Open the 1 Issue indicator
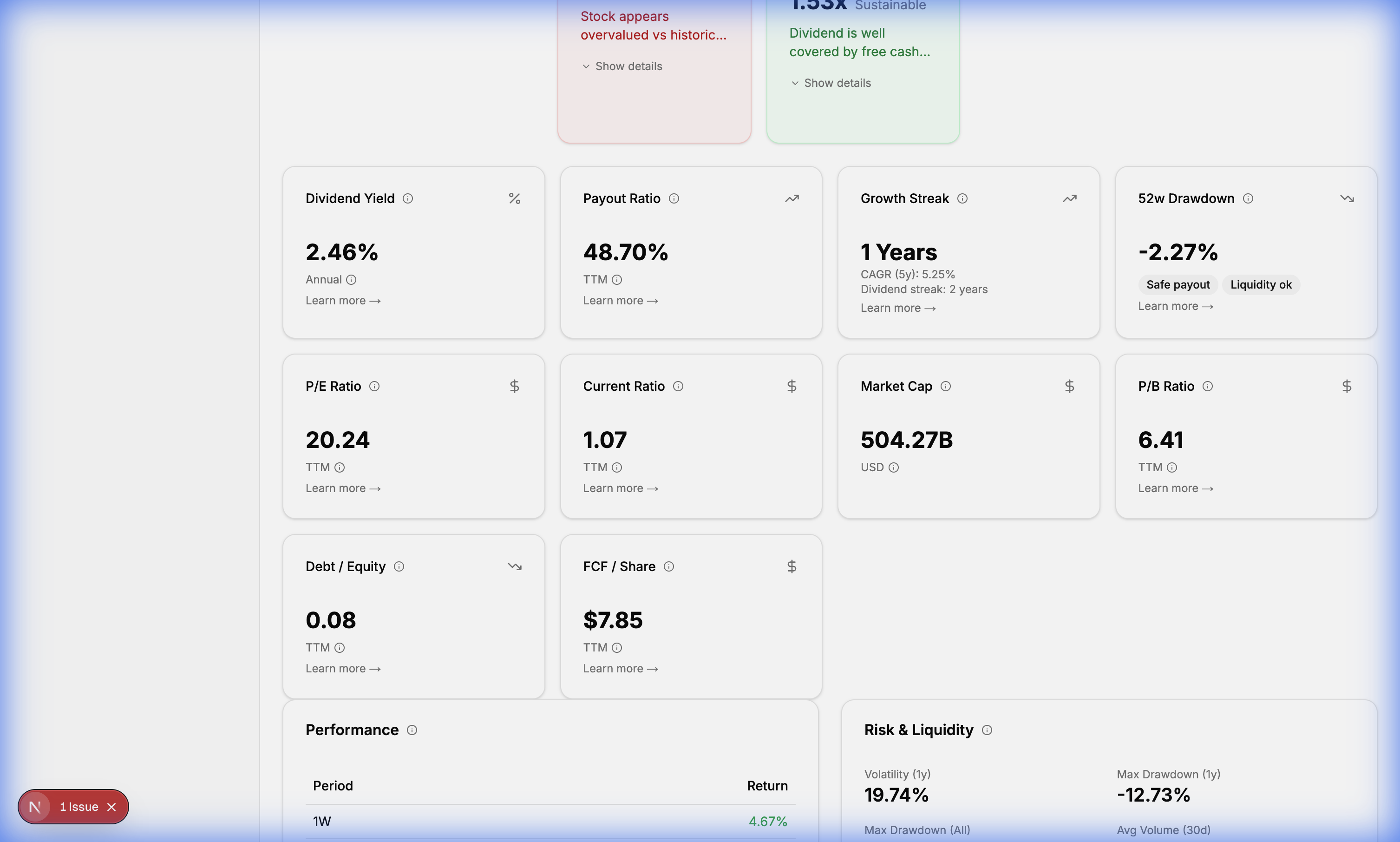Image resolution: width=1400 pixels, height=842 pixels. tap(78, 807)
